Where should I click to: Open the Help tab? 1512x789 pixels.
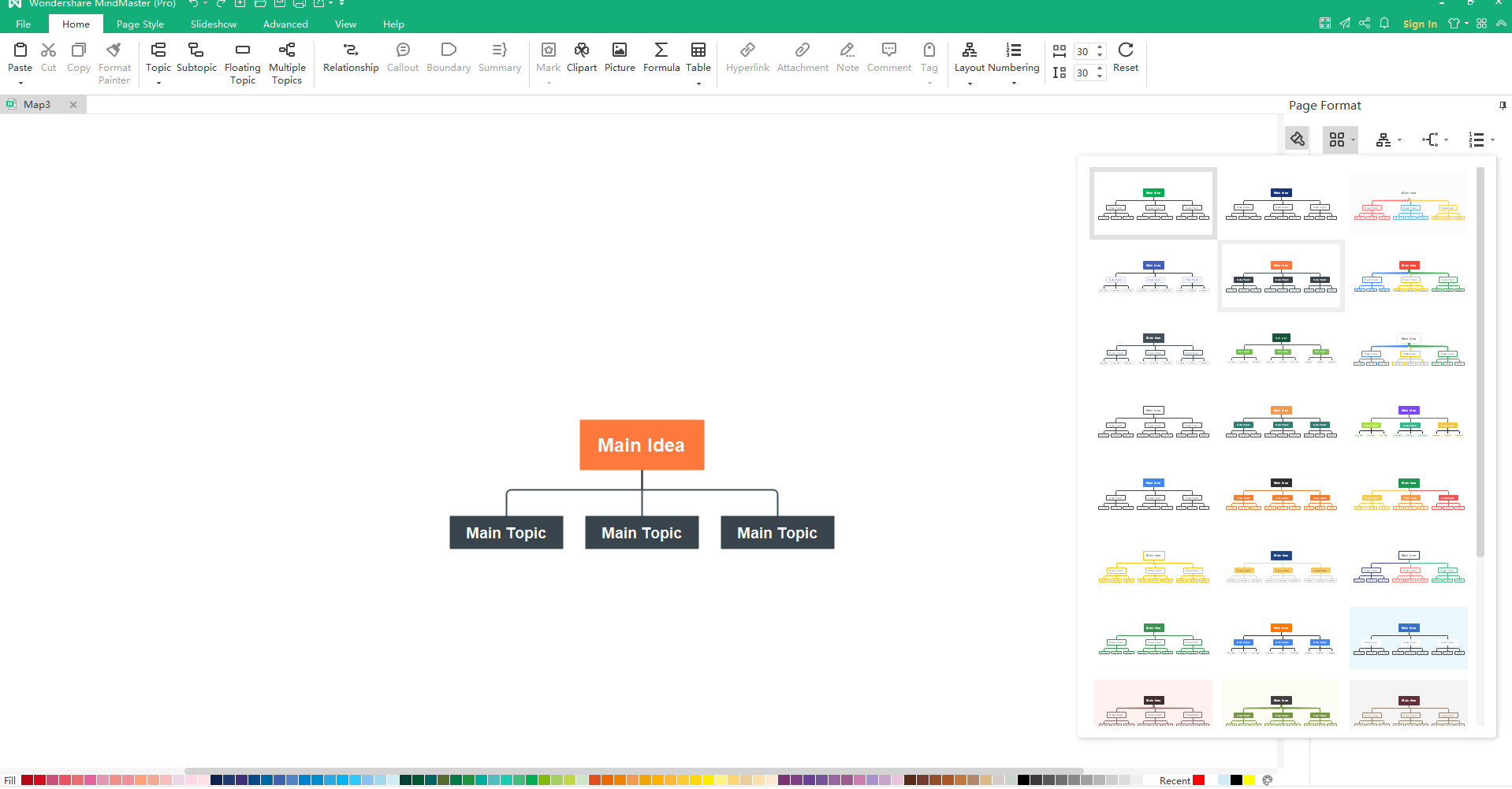393,24
